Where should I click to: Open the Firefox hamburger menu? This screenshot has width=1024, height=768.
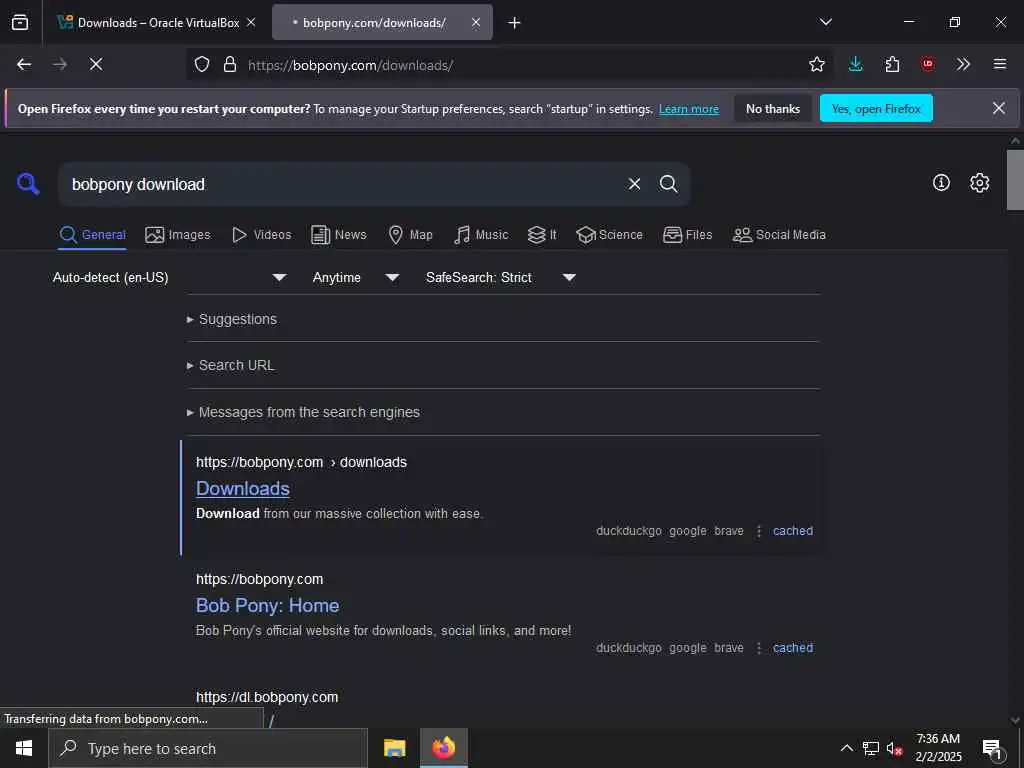tap(1000, 64)
